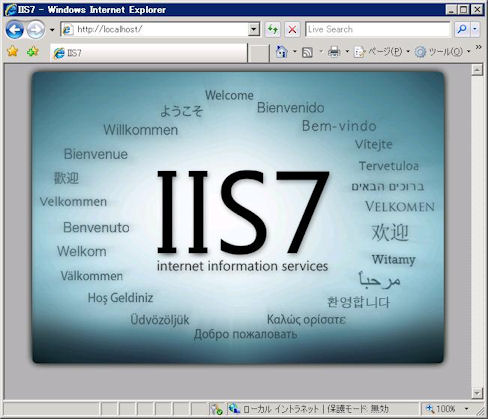The width and height of the screenshot is (488, 419).
Task: Click the Home page icon
Action: click(282, 52)
